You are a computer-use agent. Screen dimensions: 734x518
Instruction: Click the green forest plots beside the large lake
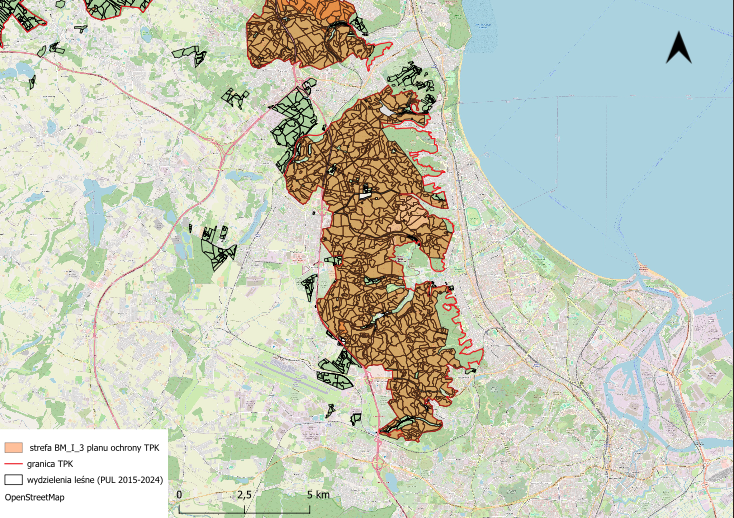coord(214,244)
